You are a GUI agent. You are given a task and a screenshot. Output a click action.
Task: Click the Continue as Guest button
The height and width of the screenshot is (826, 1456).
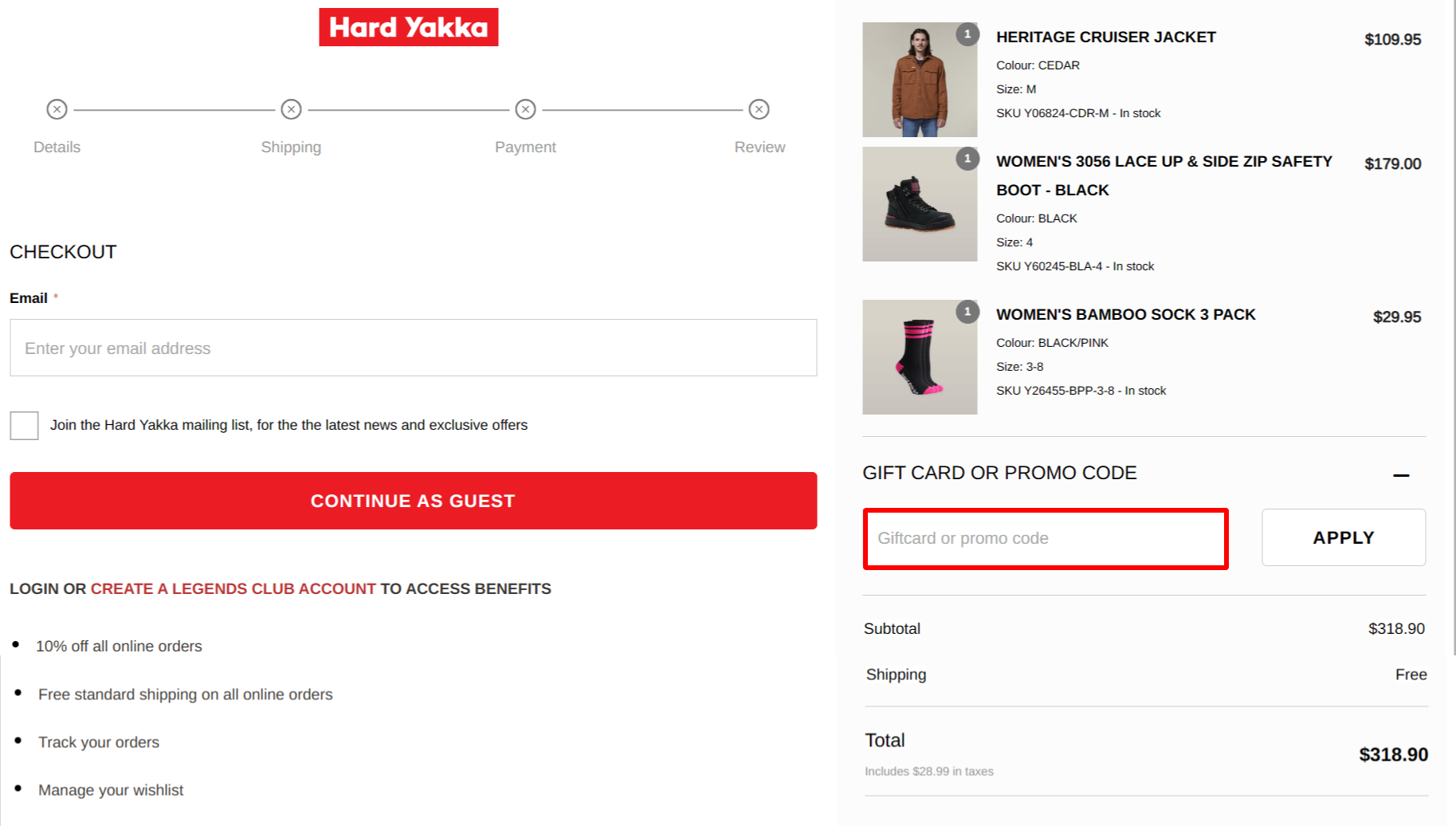(x=412, y=500)
